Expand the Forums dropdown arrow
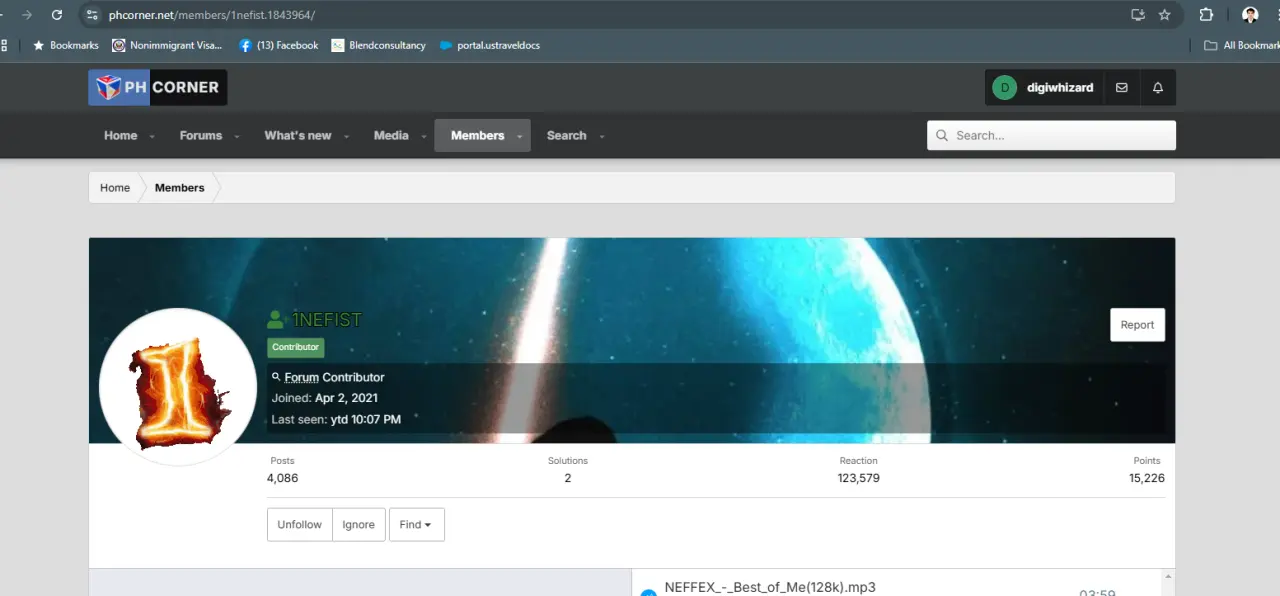Screen dimensions: 1280x596 coord(237,136)
